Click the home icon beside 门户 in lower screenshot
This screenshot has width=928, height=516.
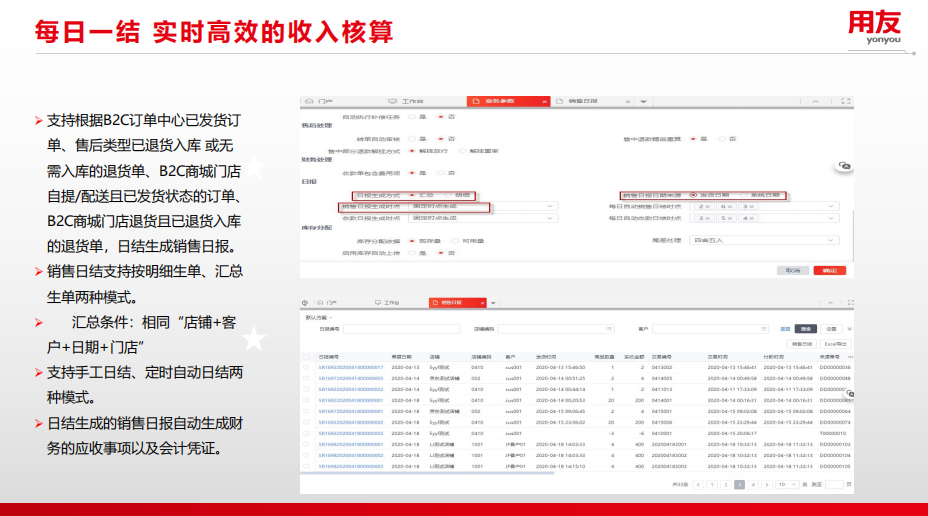click(x=320, y=302)
